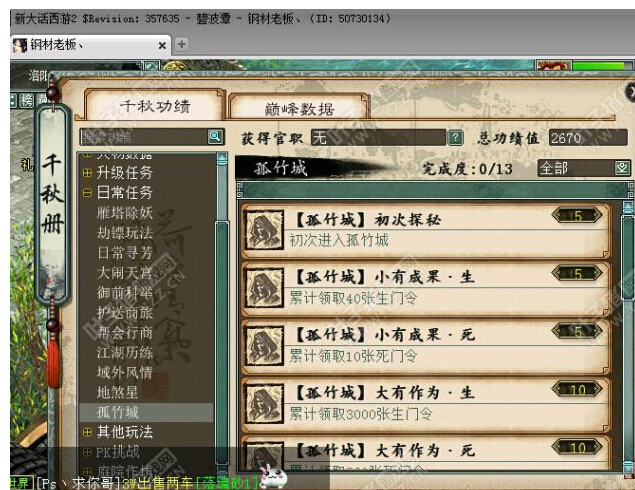This screenshot has height=490, width=635.
Task: Select the 千秋功绩 tab
Action: point(155,106)
